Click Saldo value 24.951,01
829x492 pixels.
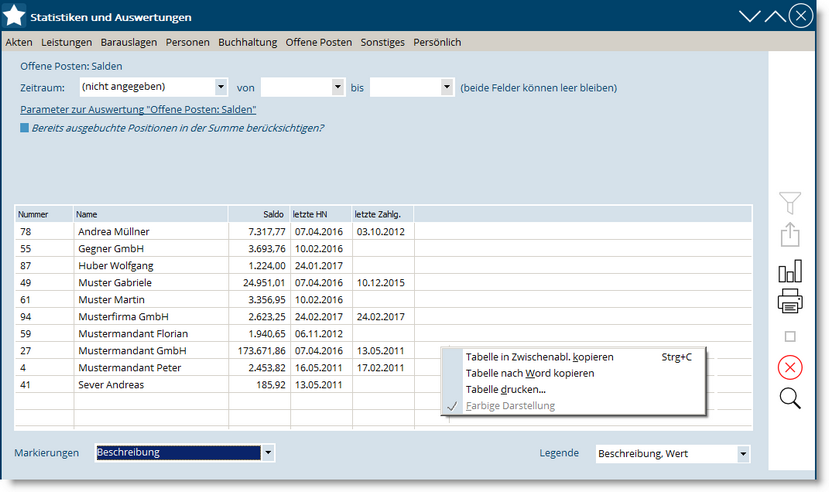tap(264, 282)
